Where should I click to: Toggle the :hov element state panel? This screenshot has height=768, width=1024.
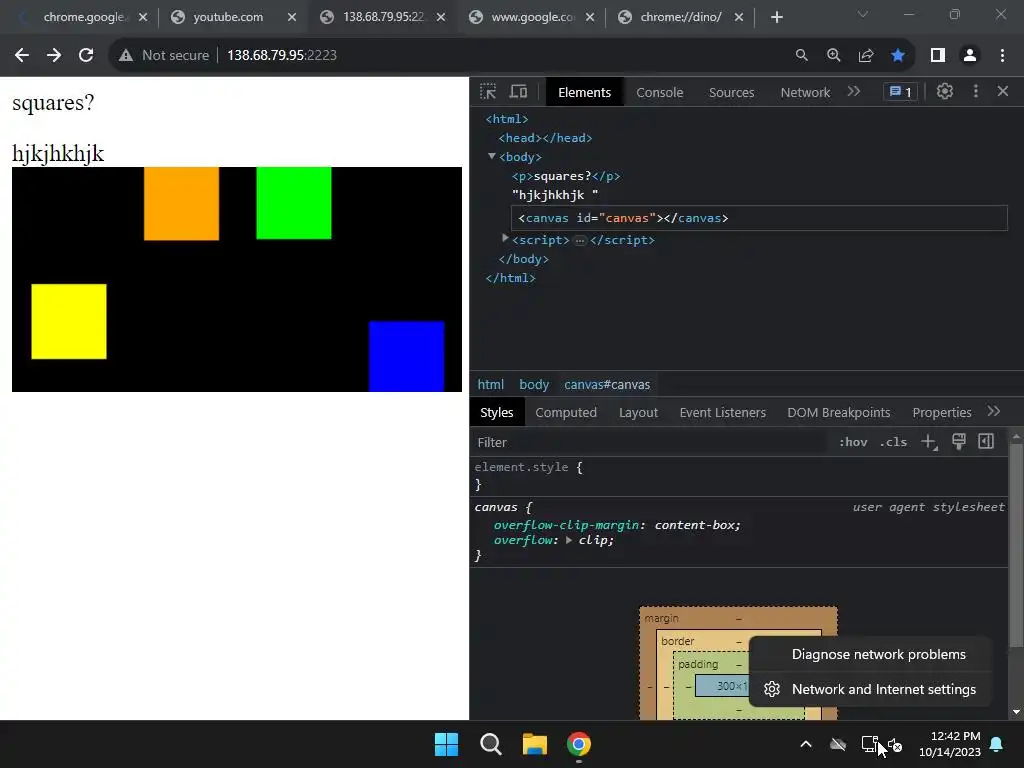[x=853, y=442]
